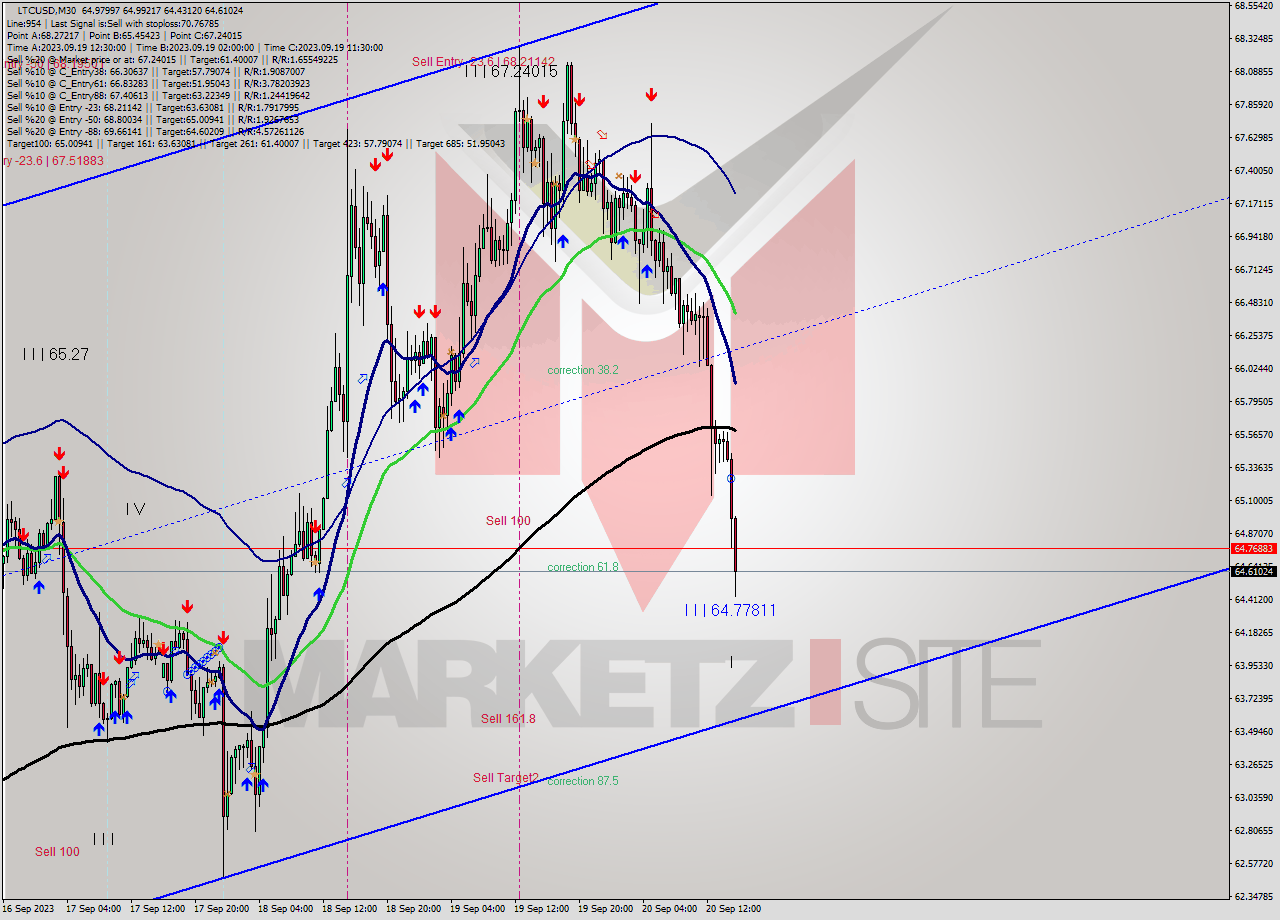Select the 'Sell %20 @ Entry -50: 68.80034' row

pos(153,120)
